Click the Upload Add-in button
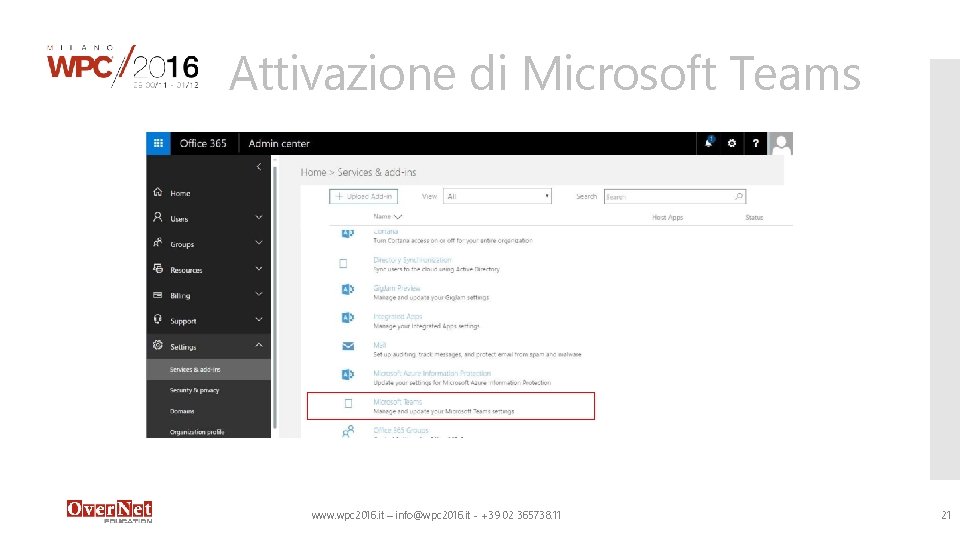 click(364, 197)
